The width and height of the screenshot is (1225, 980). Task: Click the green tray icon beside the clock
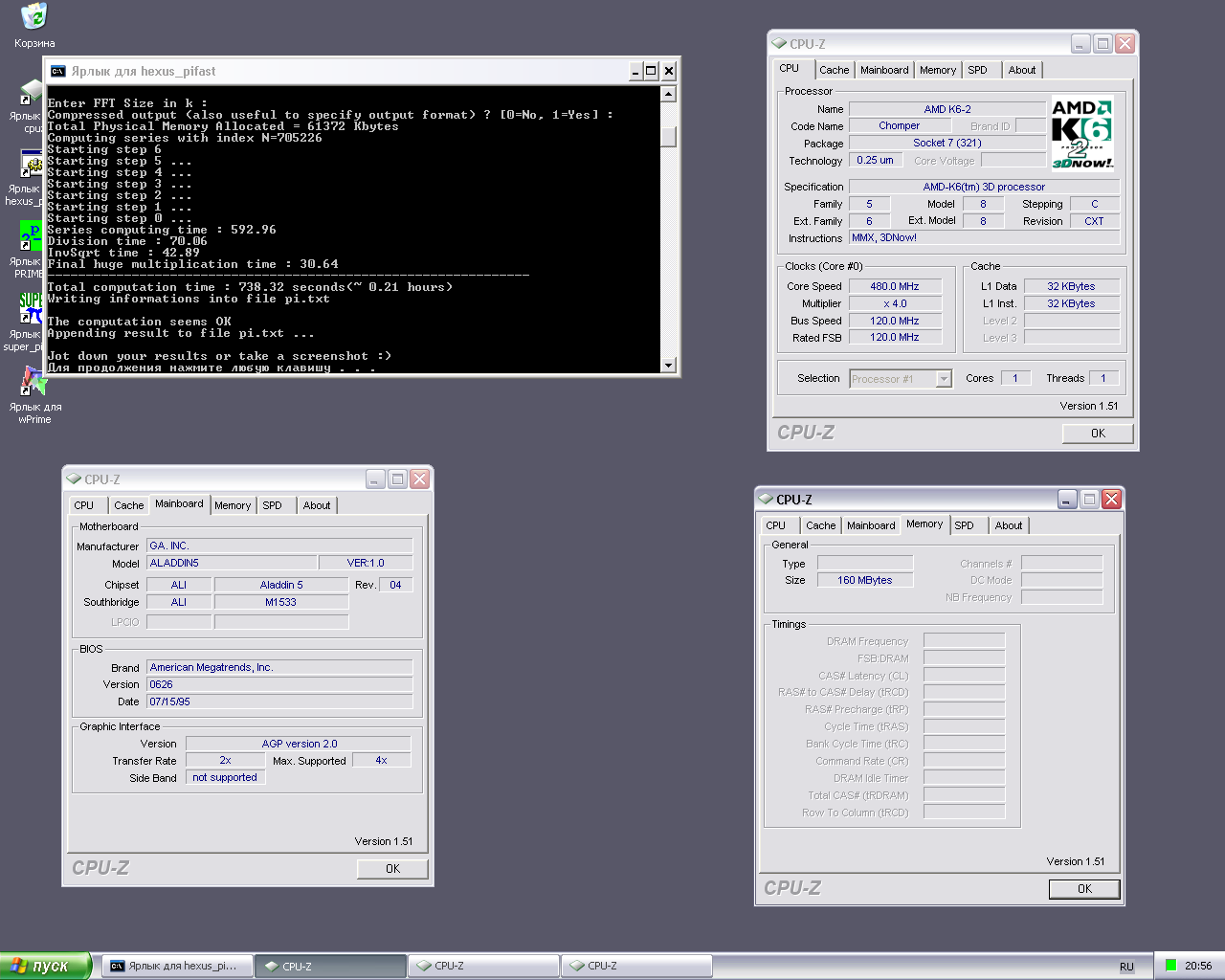[1170, 966]
